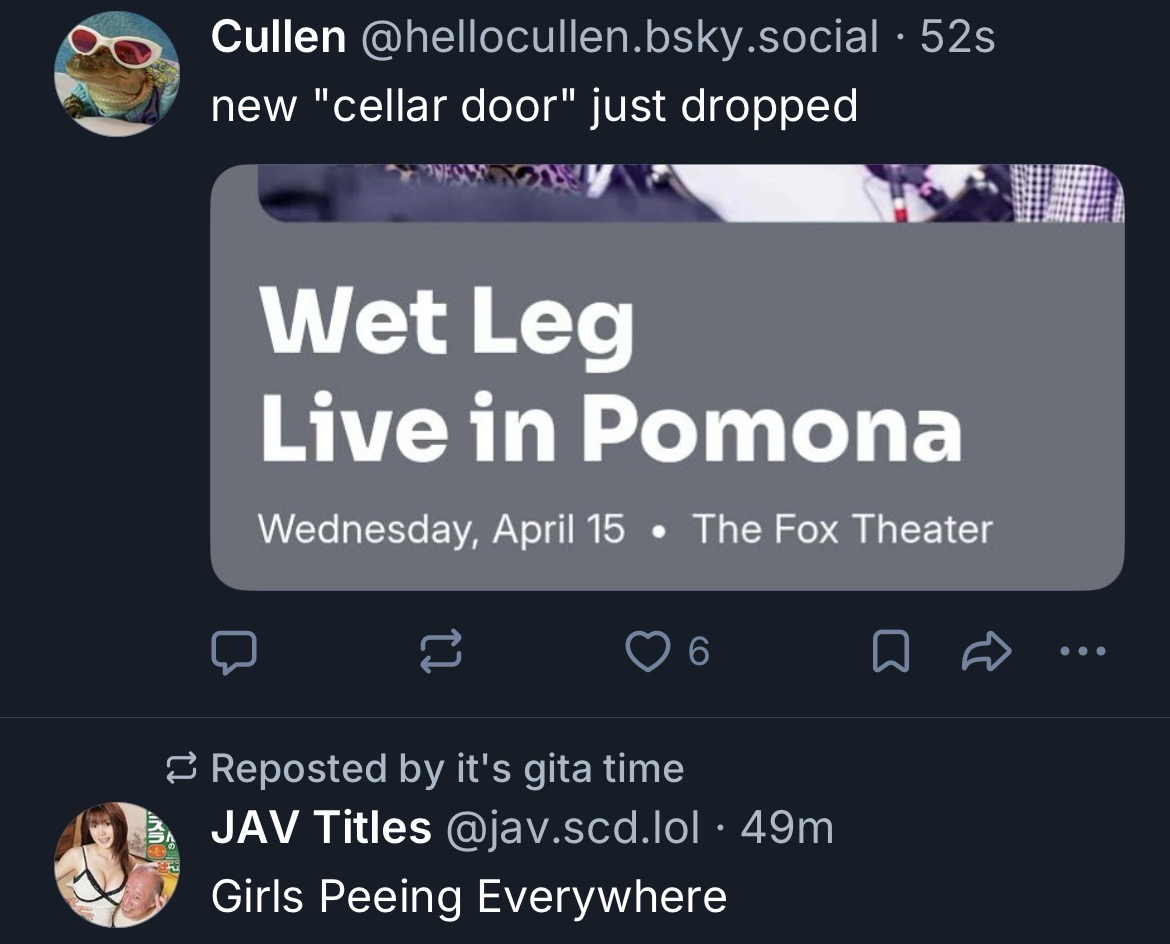This screenshot has width=1170, height=944.
Task: Open the Wet Leg event image
Action: 667,377
